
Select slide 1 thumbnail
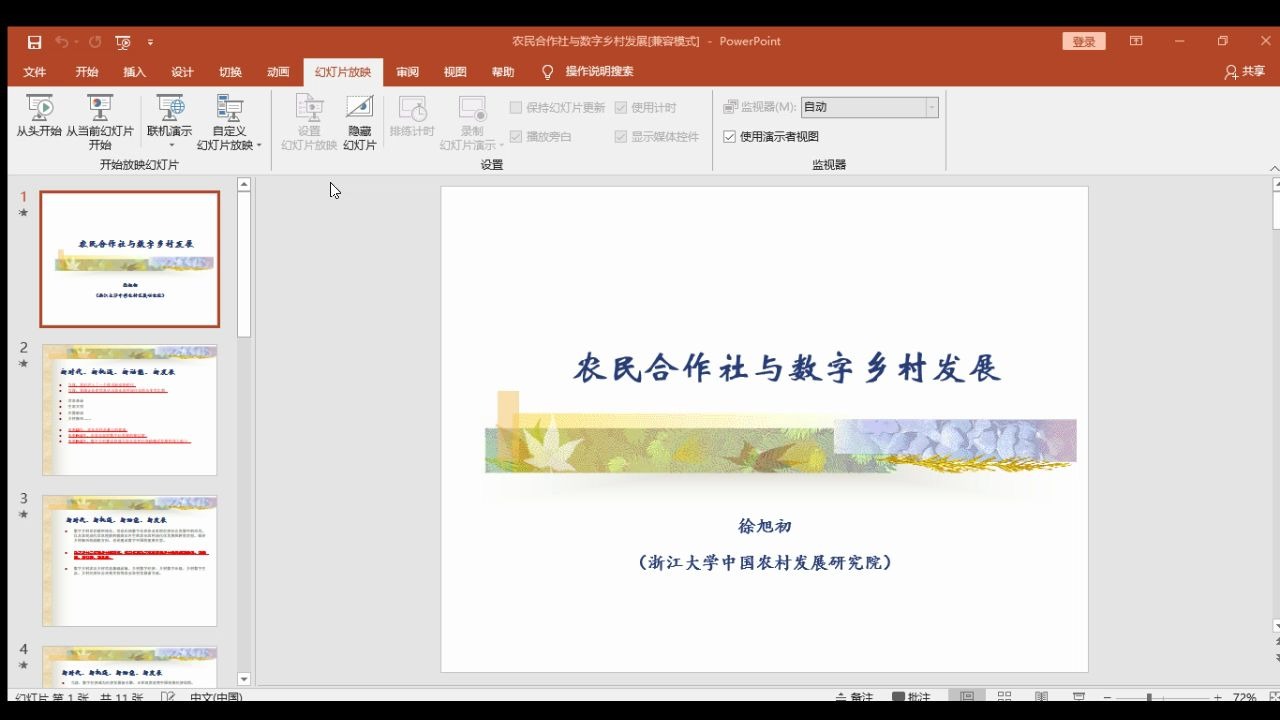130,260
